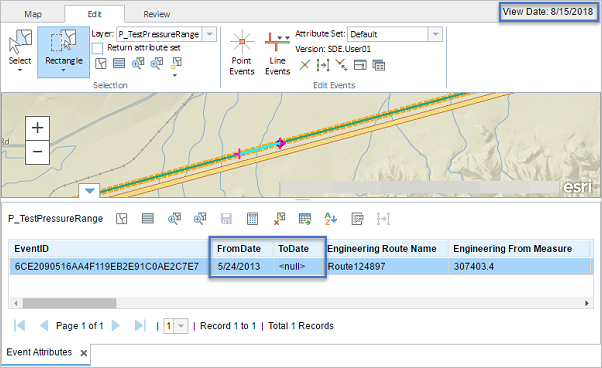Select the <null> ToDate cell
The image size is (602, 368).
tap(298, 266)
